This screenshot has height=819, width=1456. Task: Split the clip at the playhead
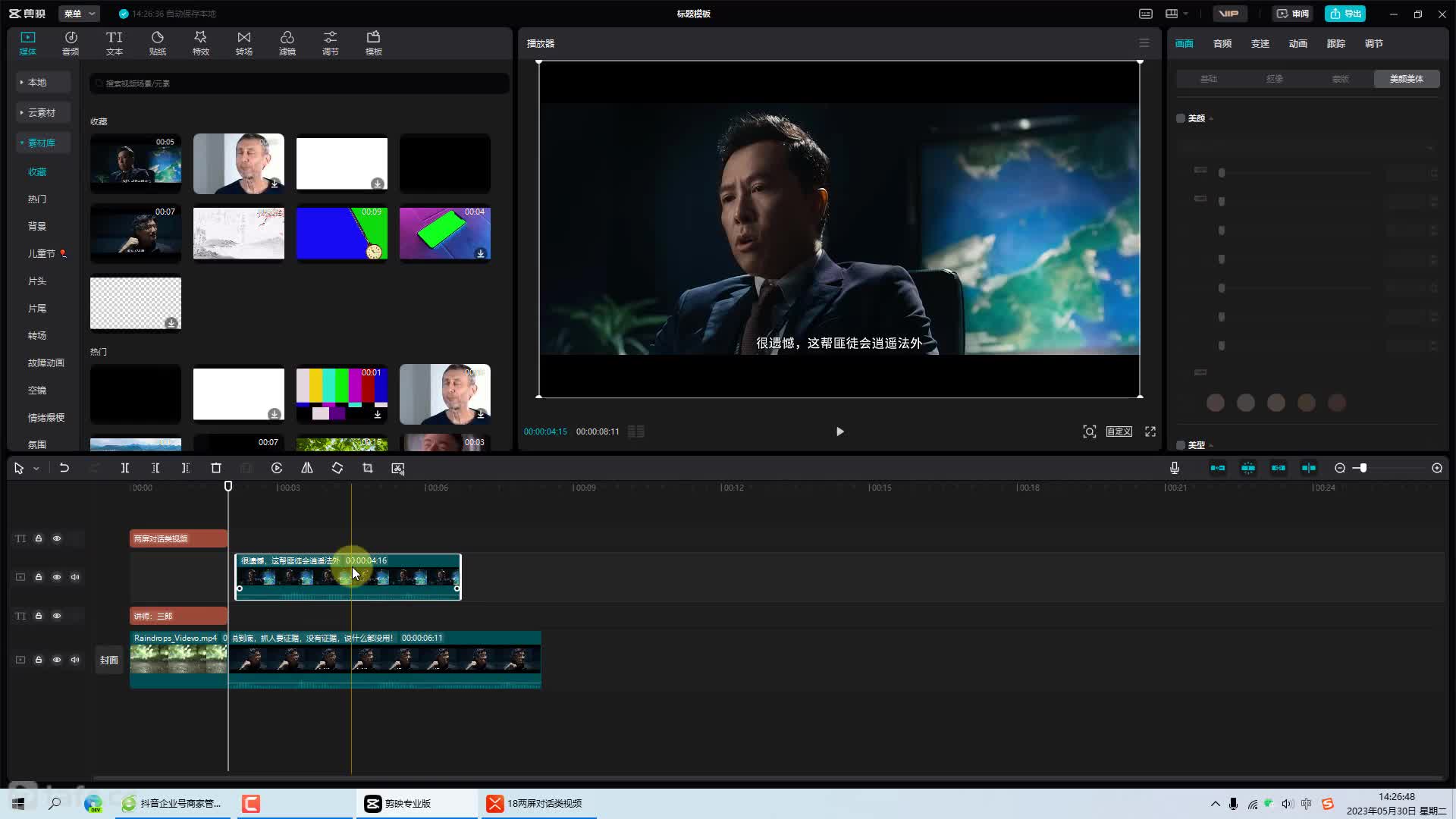(x=125, y=469)
